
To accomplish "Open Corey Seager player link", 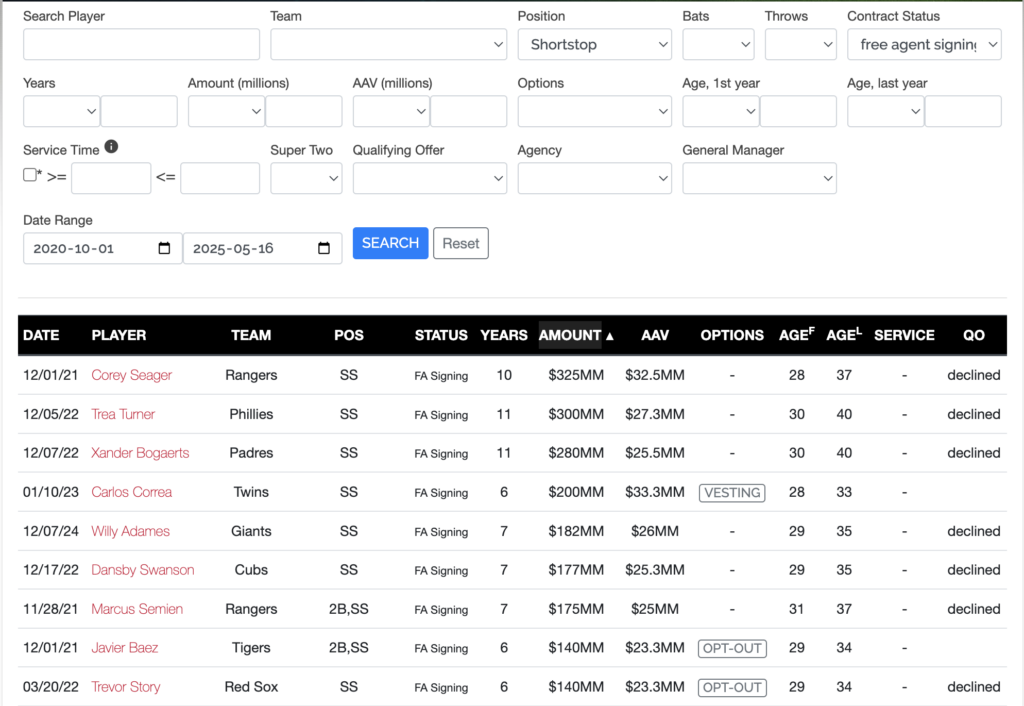I will coord(131,375).
